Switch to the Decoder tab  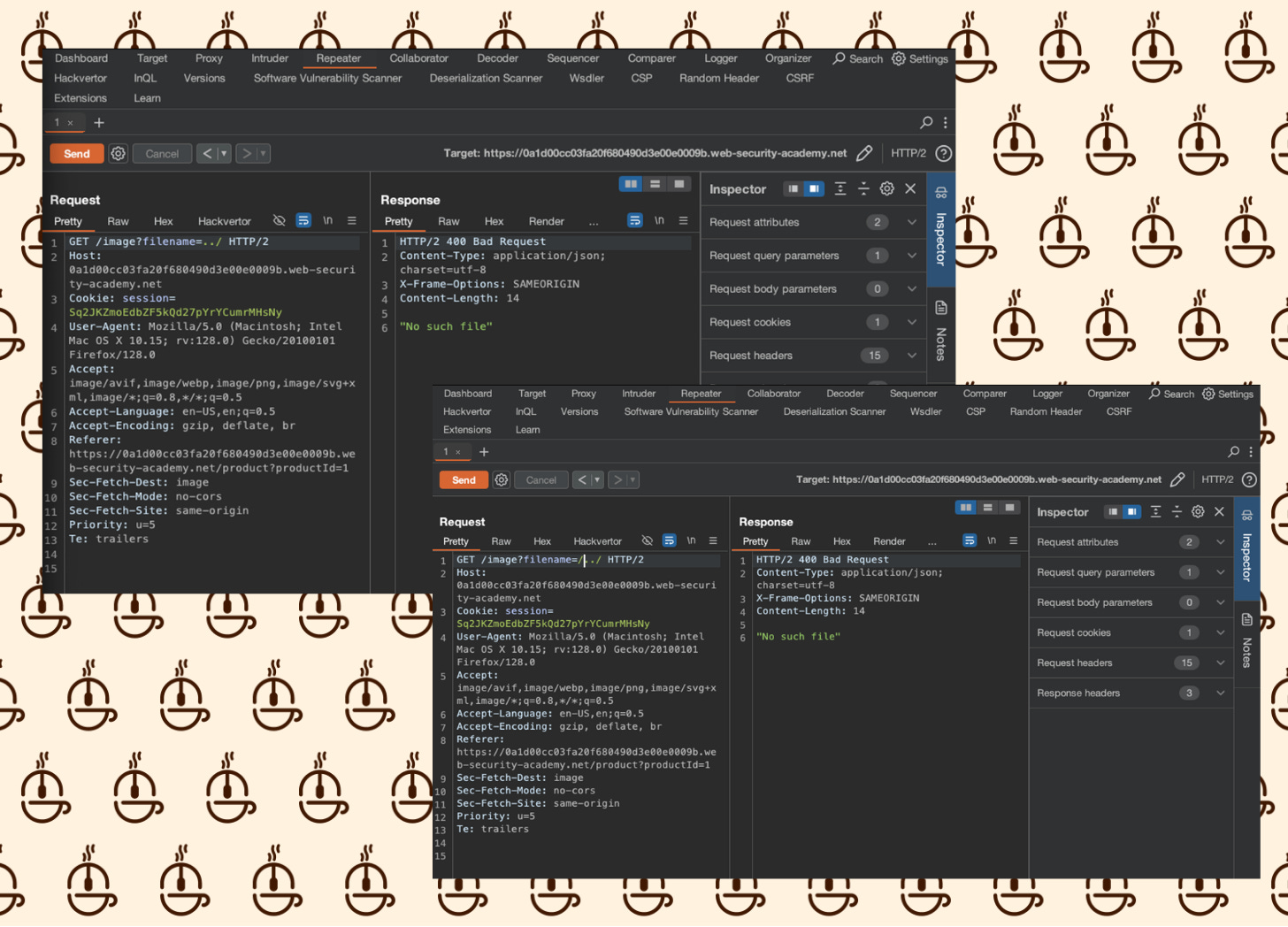pos(497,58)
